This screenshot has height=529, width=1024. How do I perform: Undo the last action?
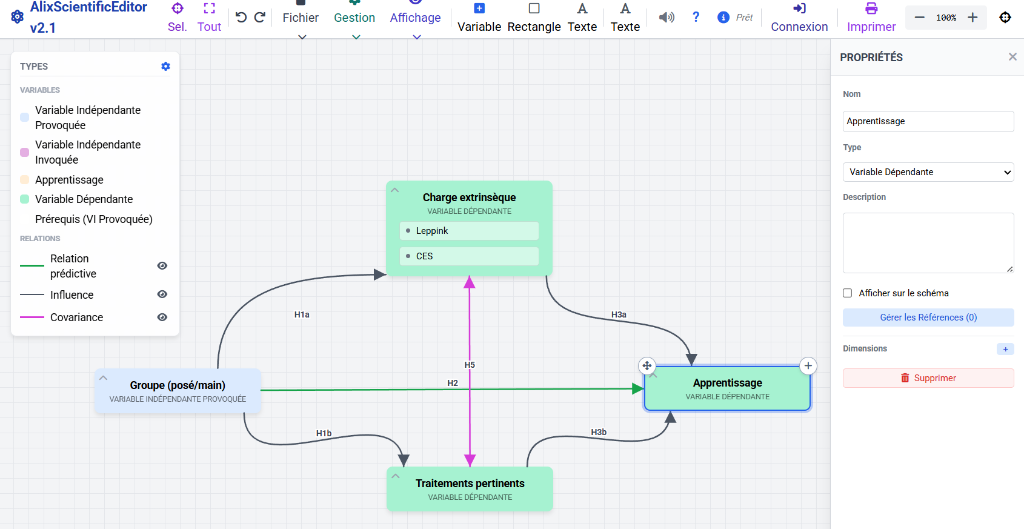coord(241,18)
